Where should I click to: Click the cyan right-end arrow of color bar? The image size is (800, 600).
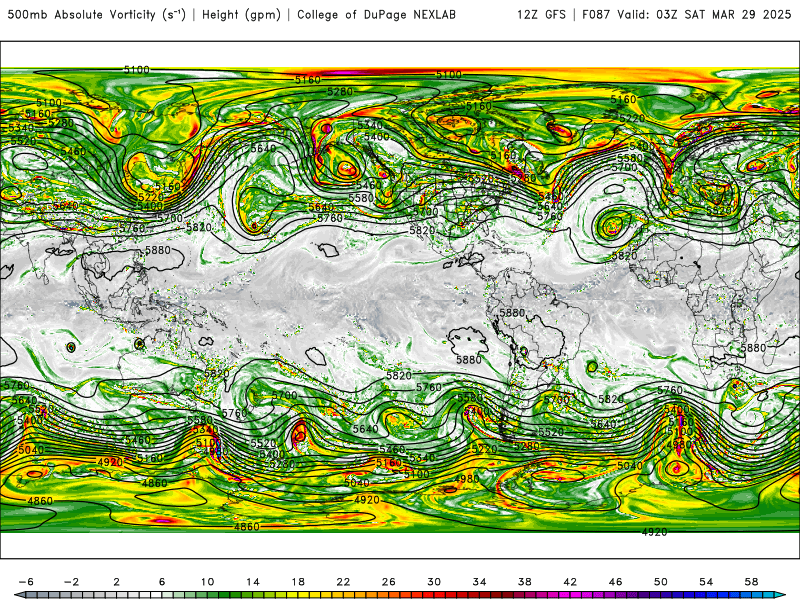tap(782, 595)
